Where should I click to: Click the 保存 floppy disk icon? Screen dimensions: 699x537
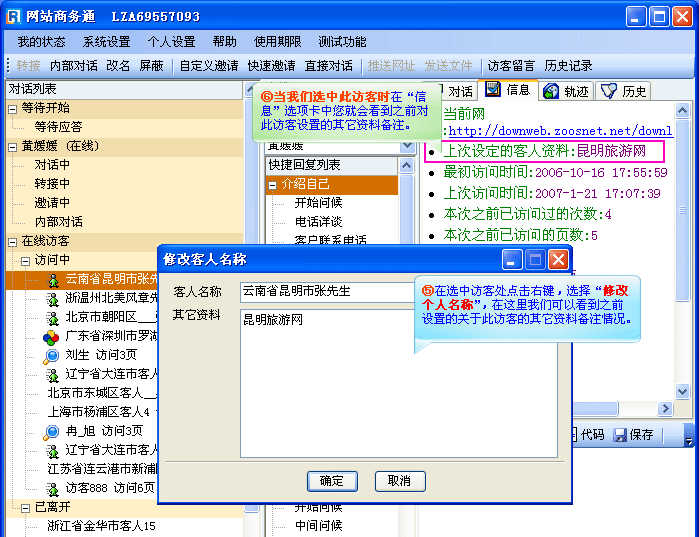coord(620,435)
